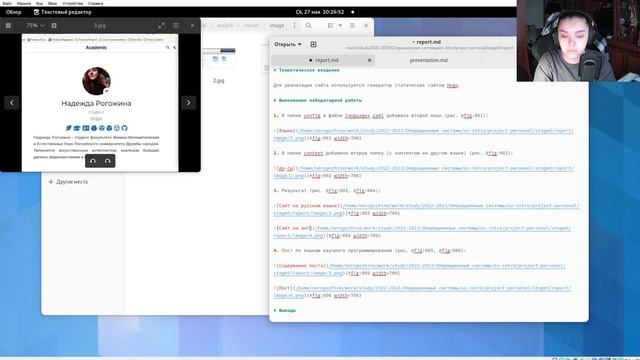
Task: Click the name 'Надежда Рогожина' in the image
Action: (x=96, y=103)
